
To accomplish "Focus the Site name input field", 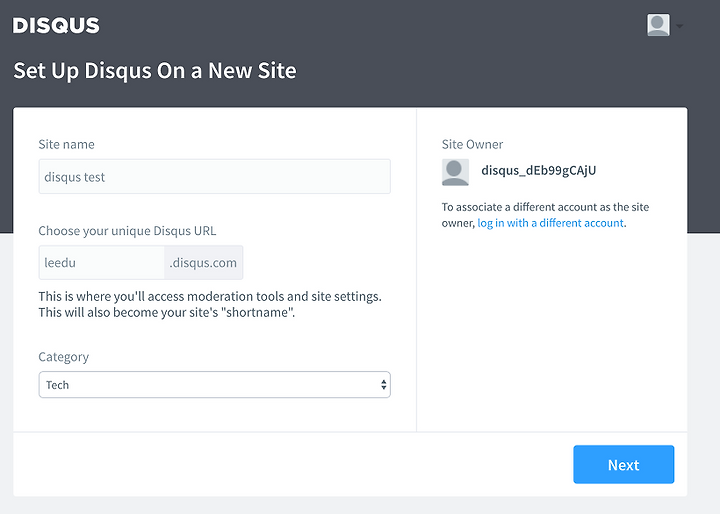I will tap(214, 176).
